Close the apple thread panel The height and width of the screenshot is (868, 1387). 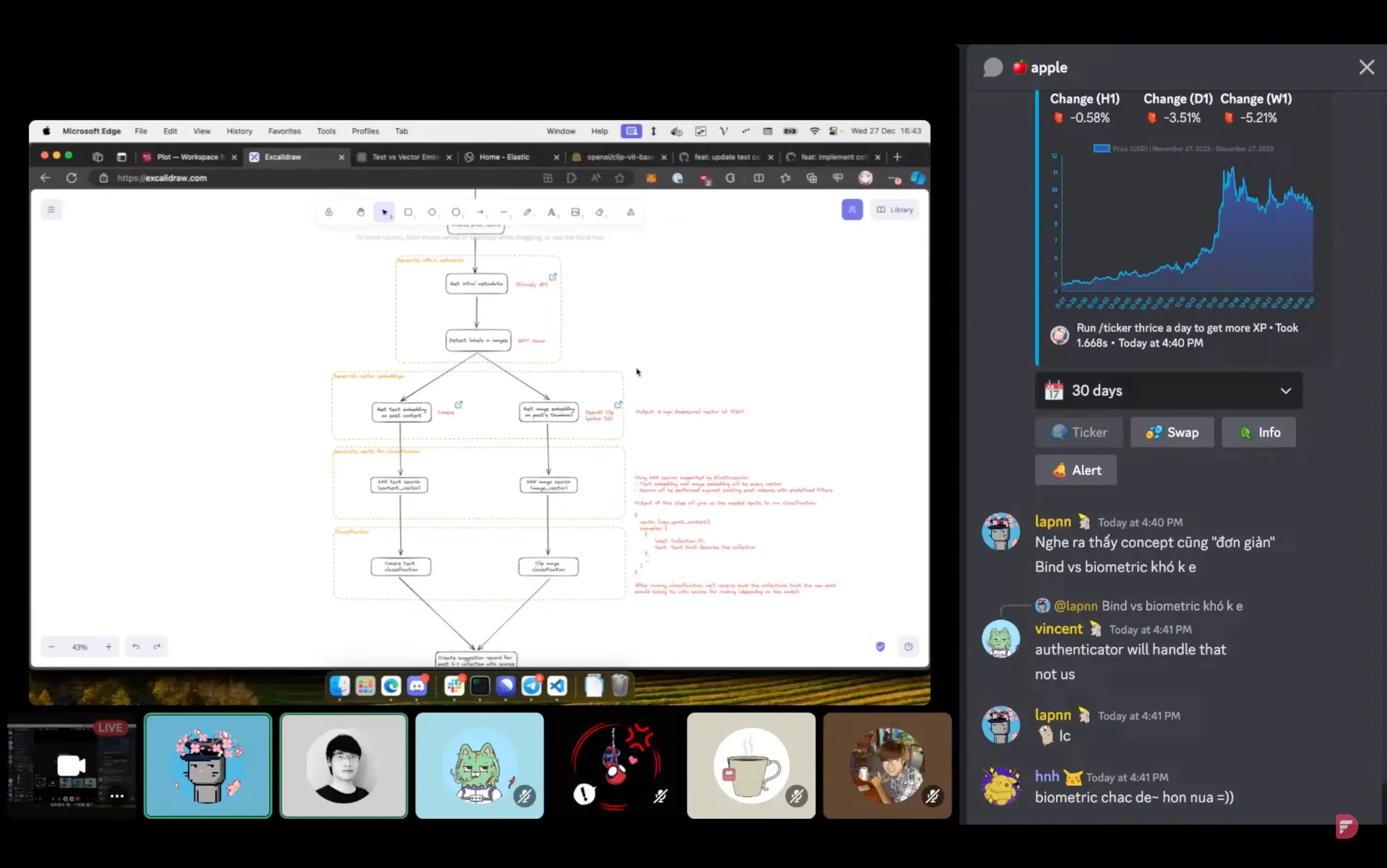pos(1366,67)
